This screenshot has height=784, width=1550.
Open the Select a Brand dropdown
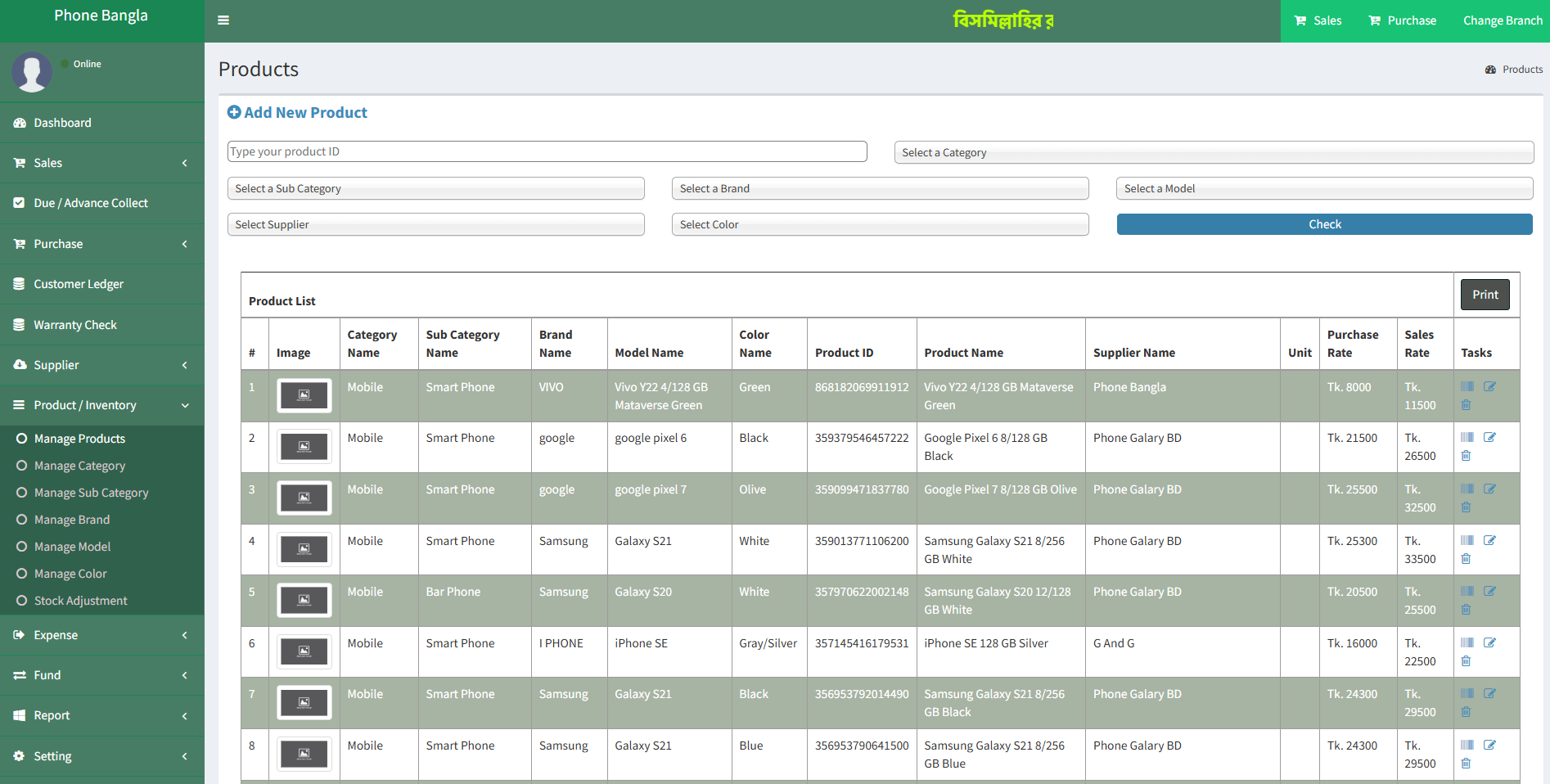[880, 188]
